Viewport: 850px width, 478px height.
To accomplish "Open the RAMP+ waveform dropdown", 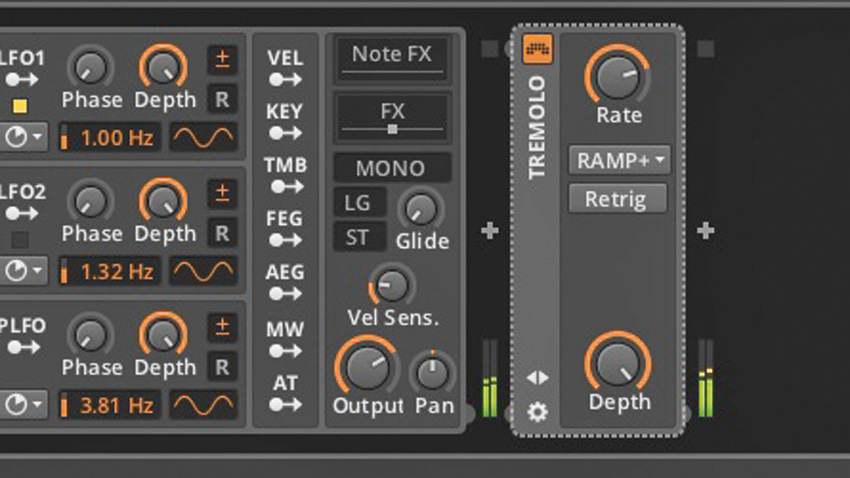I will (619, 160).
